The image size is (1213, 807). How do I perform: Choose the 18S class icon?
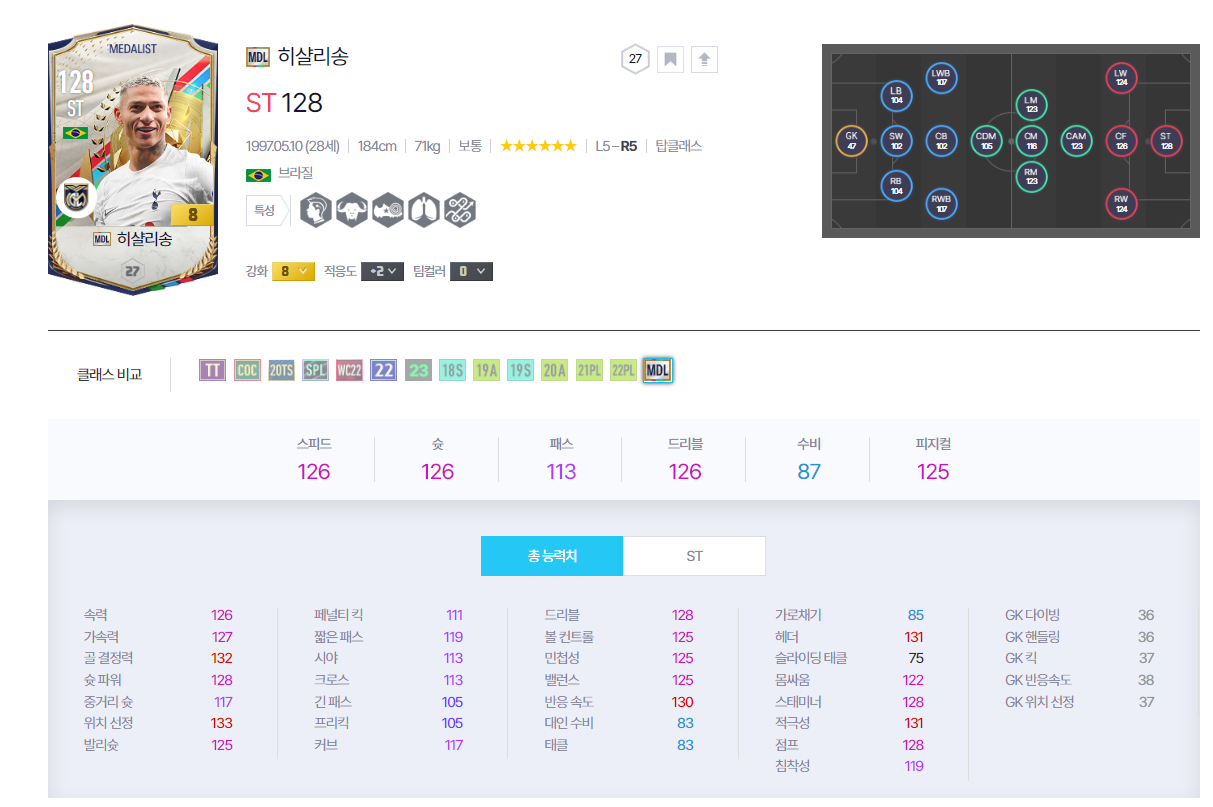pyautogui.click(x=452, y=370)
